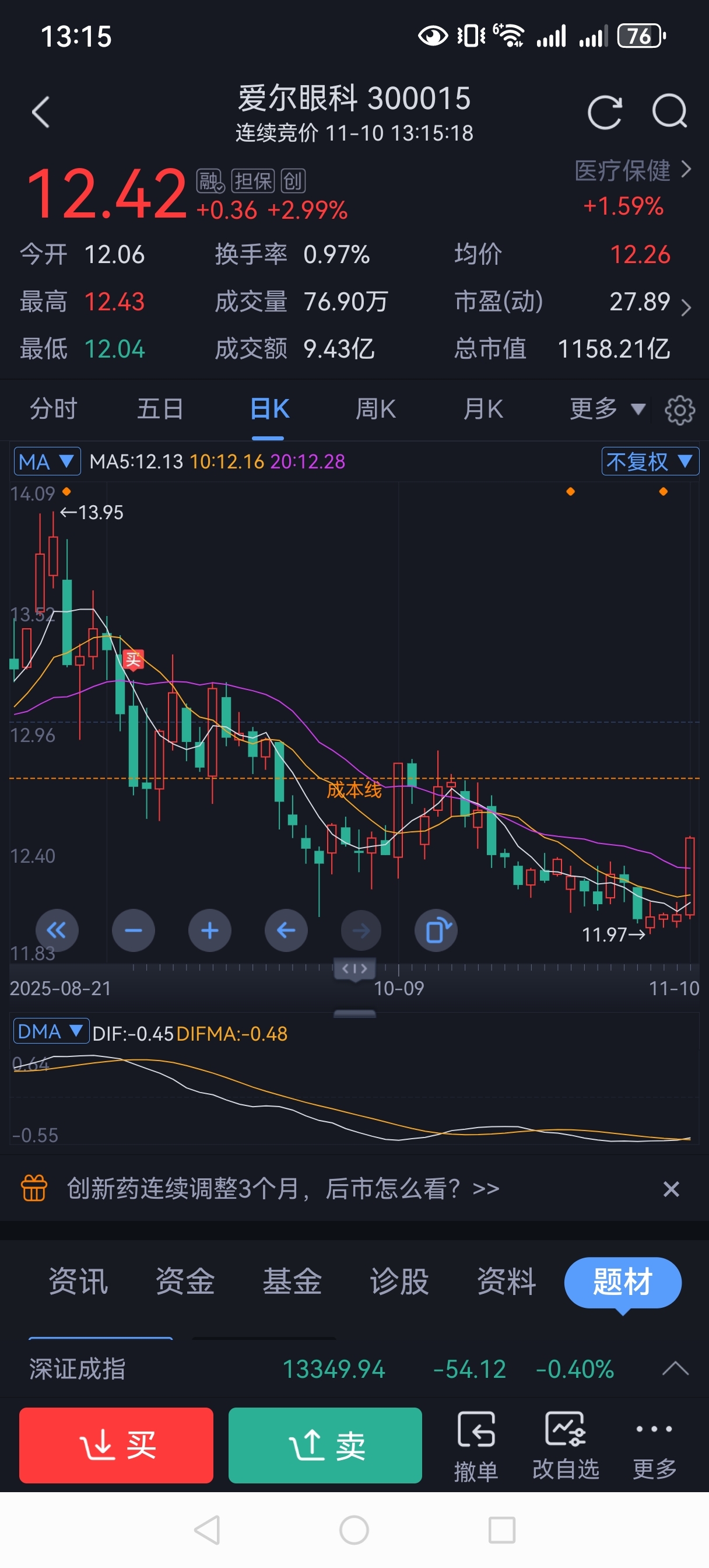Viewport: 709px width, 1568px height.
Task: Tap the 创 ChiNext board badge
Action: pos(293,181)
